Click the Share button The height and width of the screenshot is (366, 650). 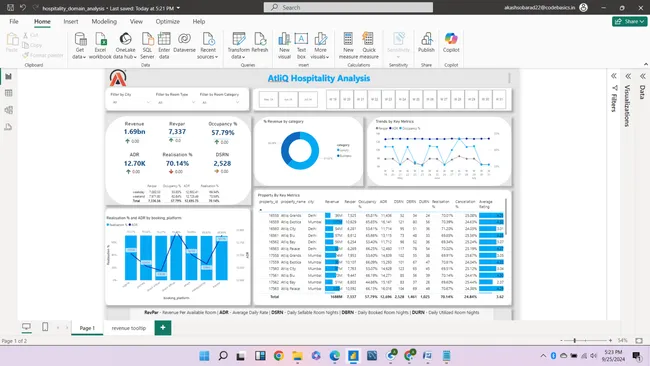click(629, 22)
